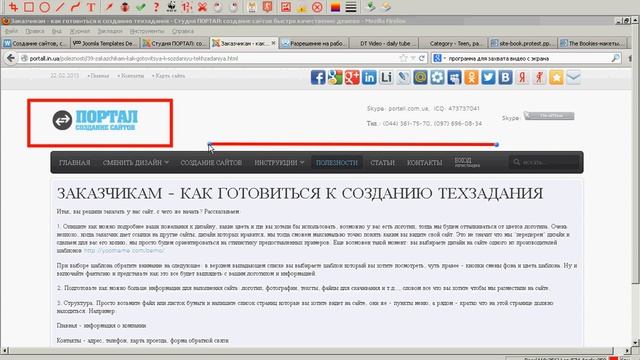Image resolution: width=640 pixels, height=360 pixels.
Task: Share page on Facebook
Action: pos(318,77)
